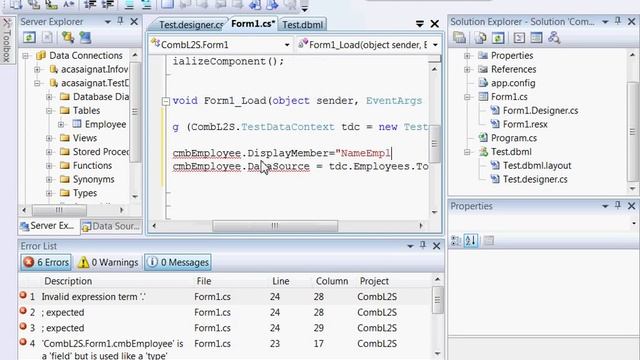Click the Connect to Server icon
640x360 pixels.
85,38
